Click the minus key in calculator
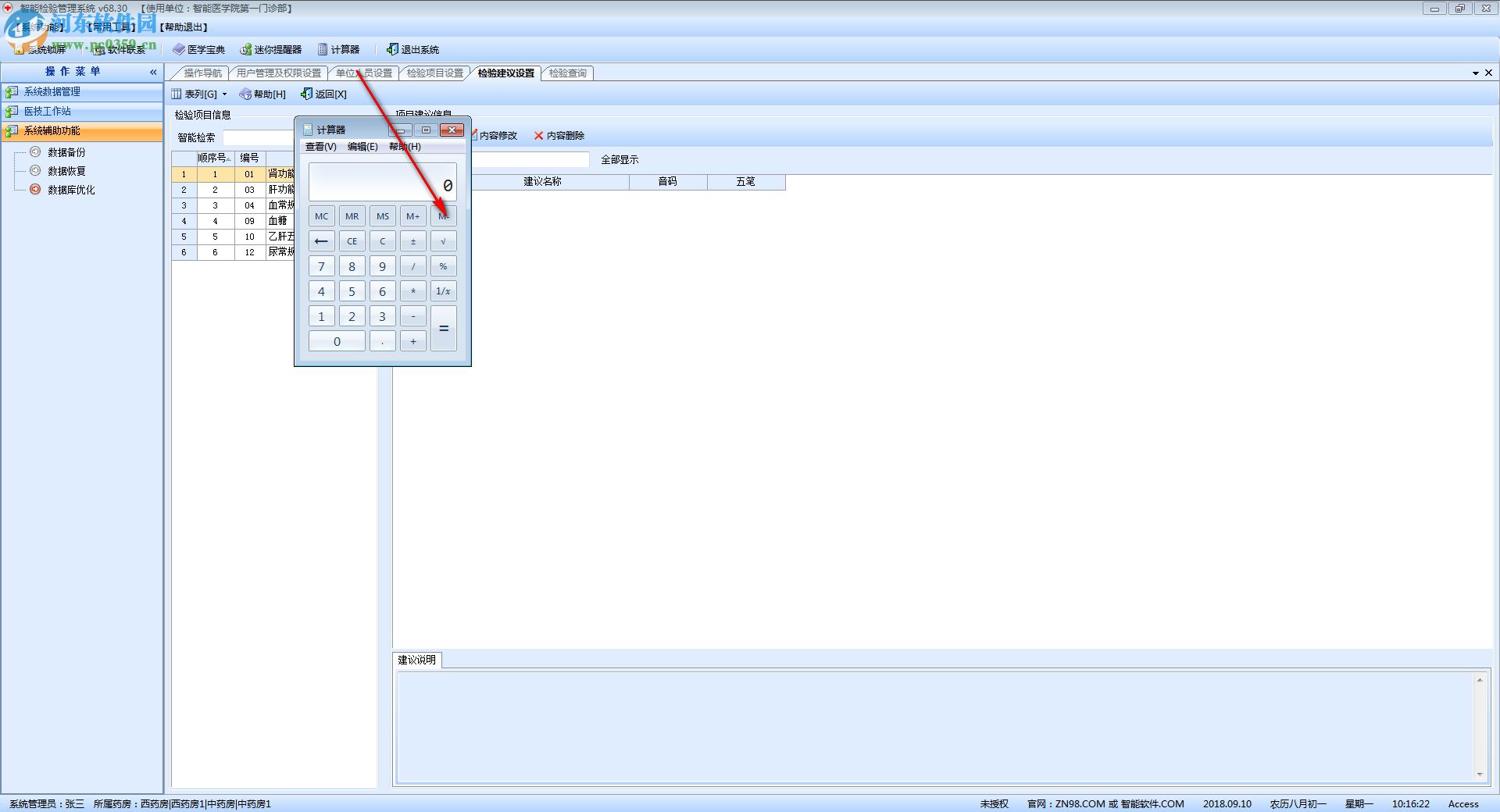Viewport: 1500px width, 812px height. click(x=412, y=316)
